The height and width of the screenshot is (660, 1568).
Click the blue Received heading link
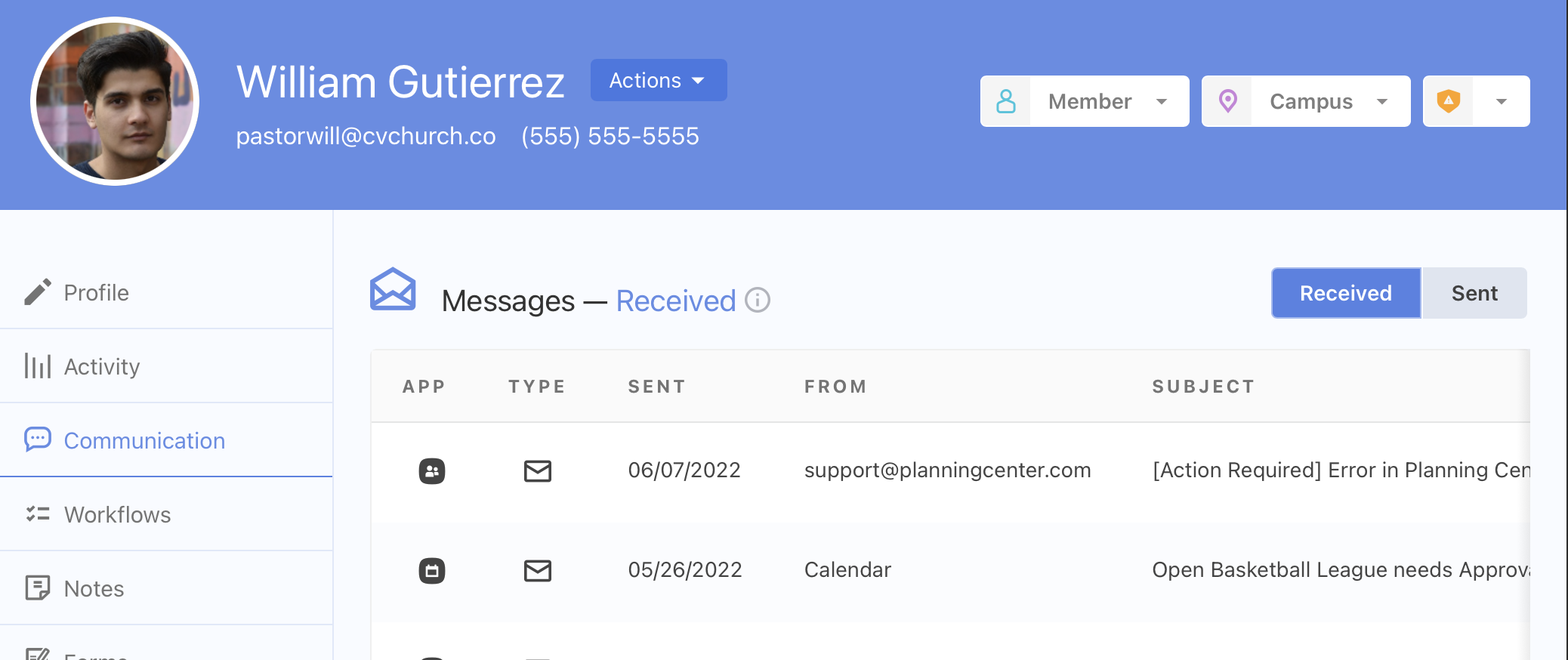click(x=676, y=301)
